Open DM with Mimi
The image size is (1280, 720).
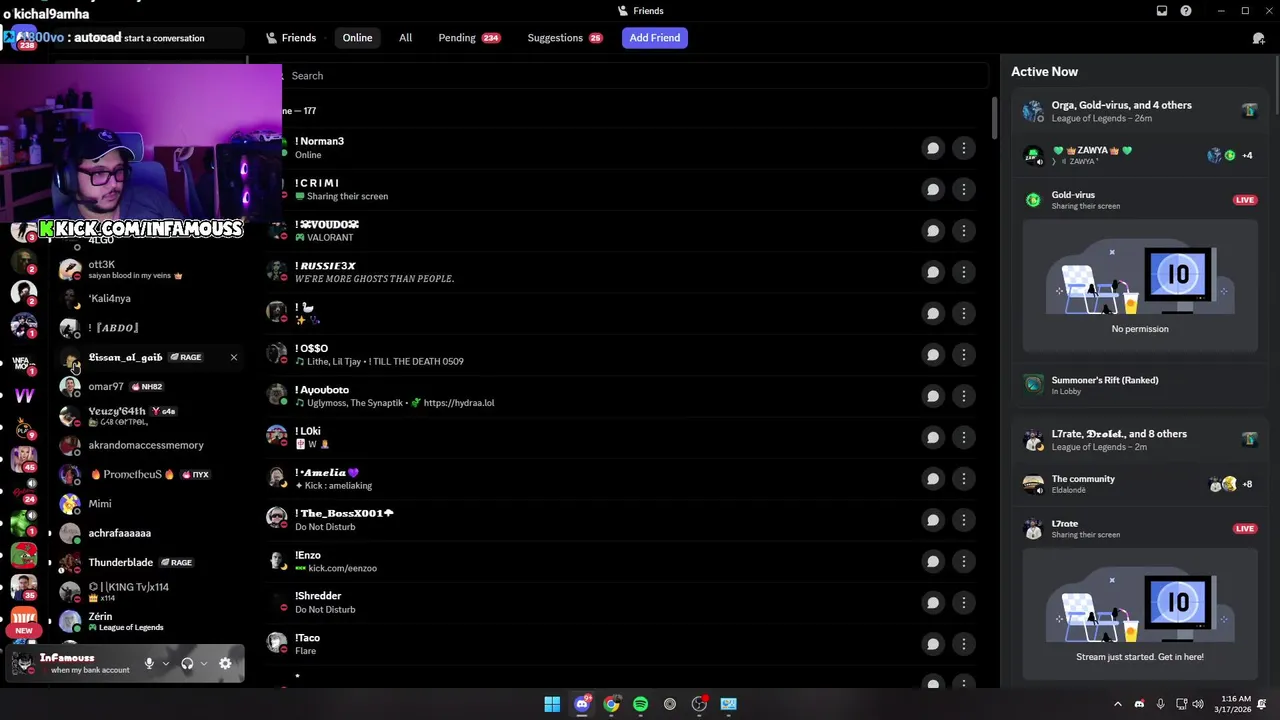(x=148, y=504)
